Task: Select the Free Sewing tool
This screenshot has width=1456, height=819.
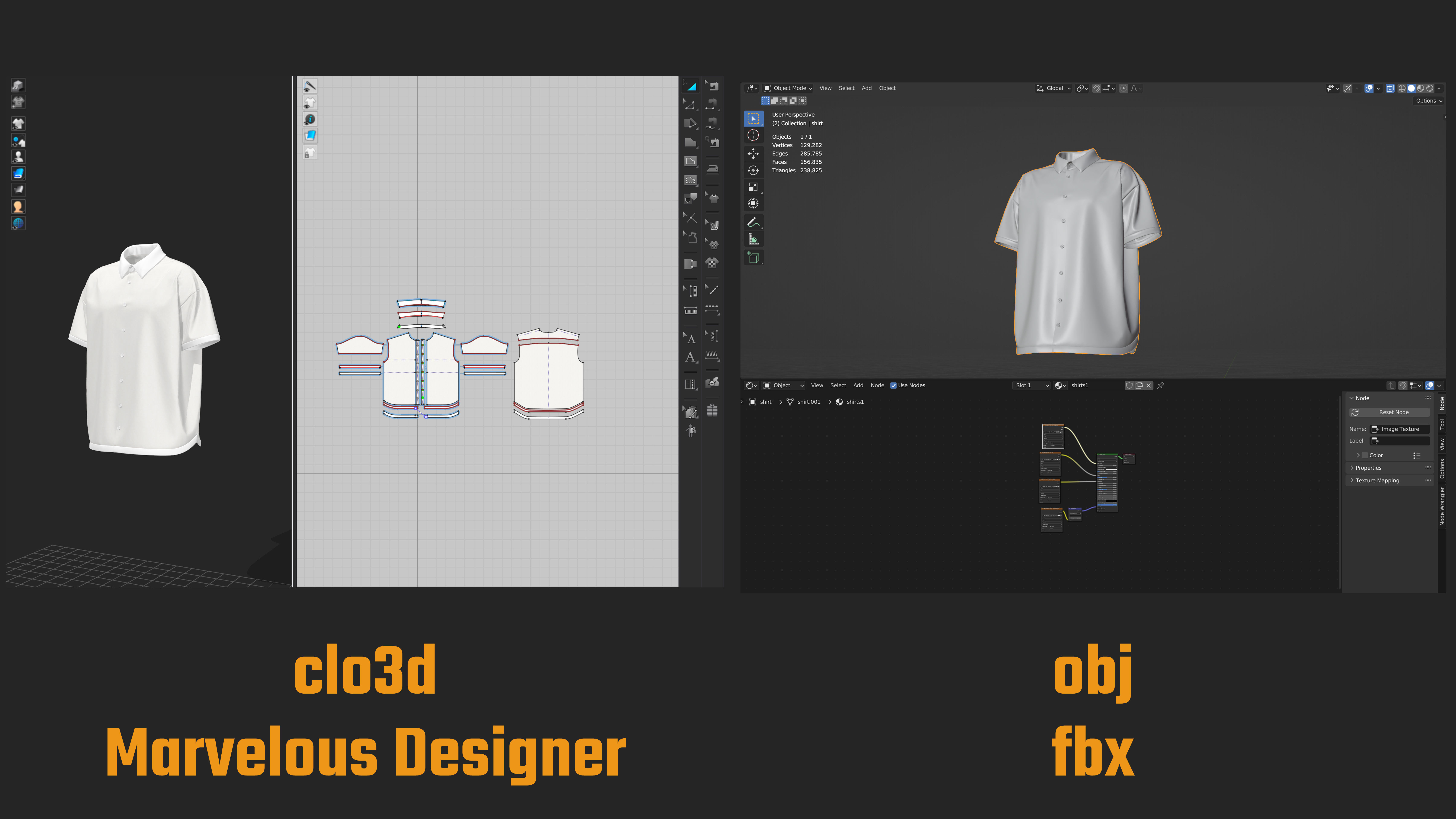Action: point(713,123)
